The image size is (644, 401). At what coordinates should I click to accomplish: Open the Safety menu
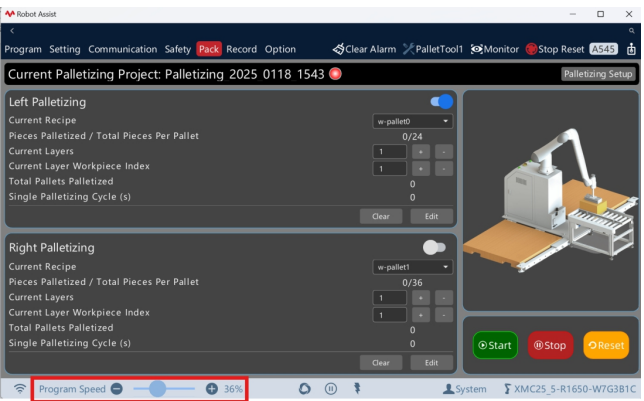point(178,49)
